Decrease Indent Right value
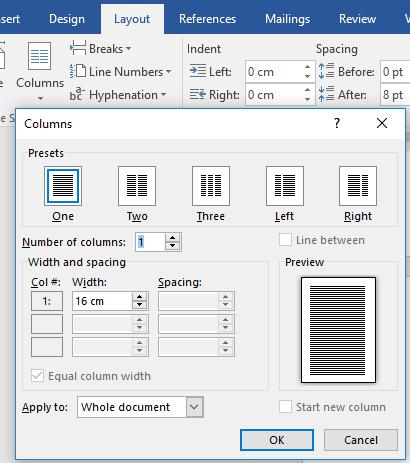The width and height of the screenshot is (410, 463). pyautogui.click(x=307, y=99)
